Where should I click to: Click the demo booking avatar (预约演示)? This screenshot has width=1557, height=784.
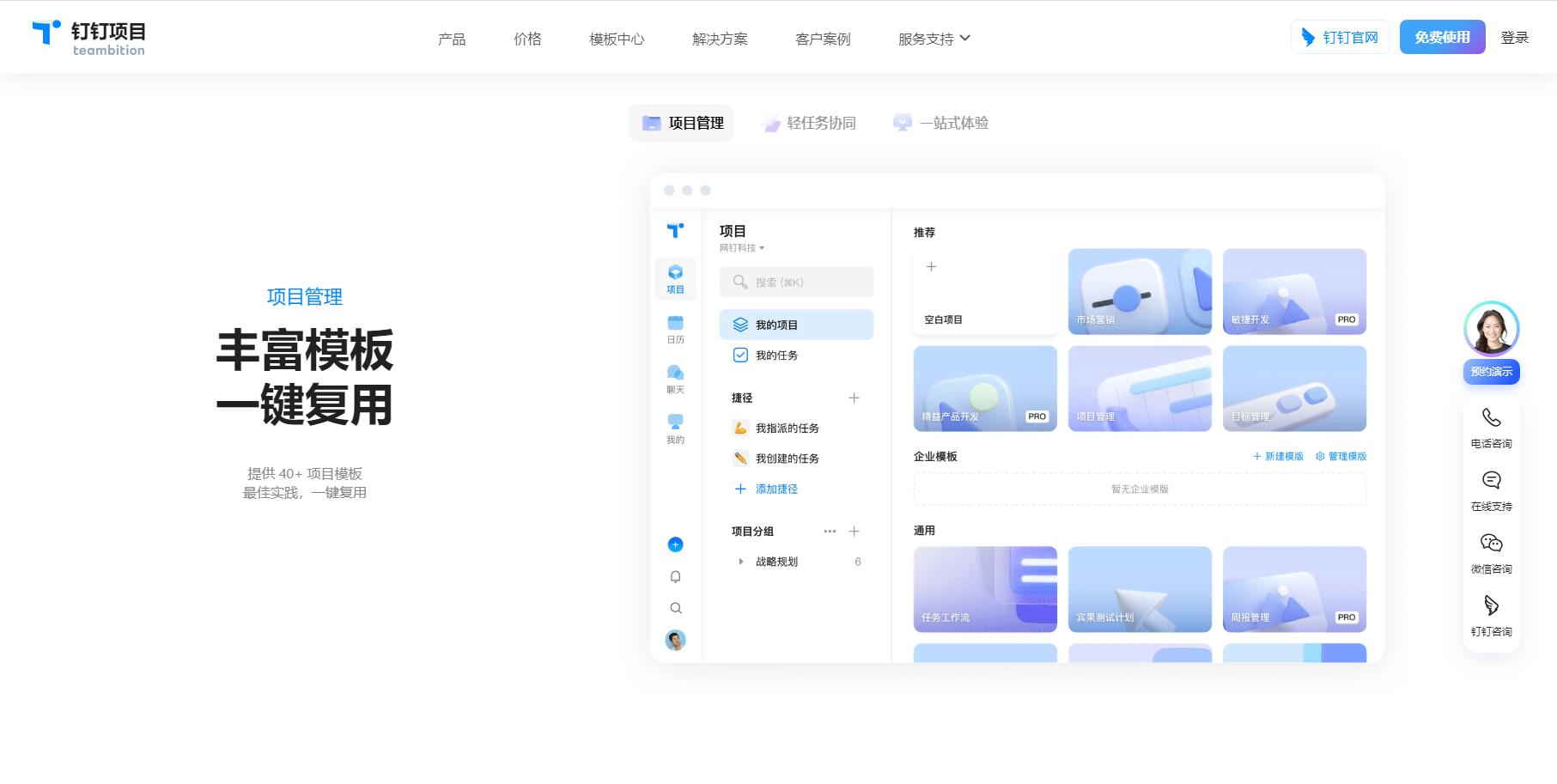(x=1491, y=329)
